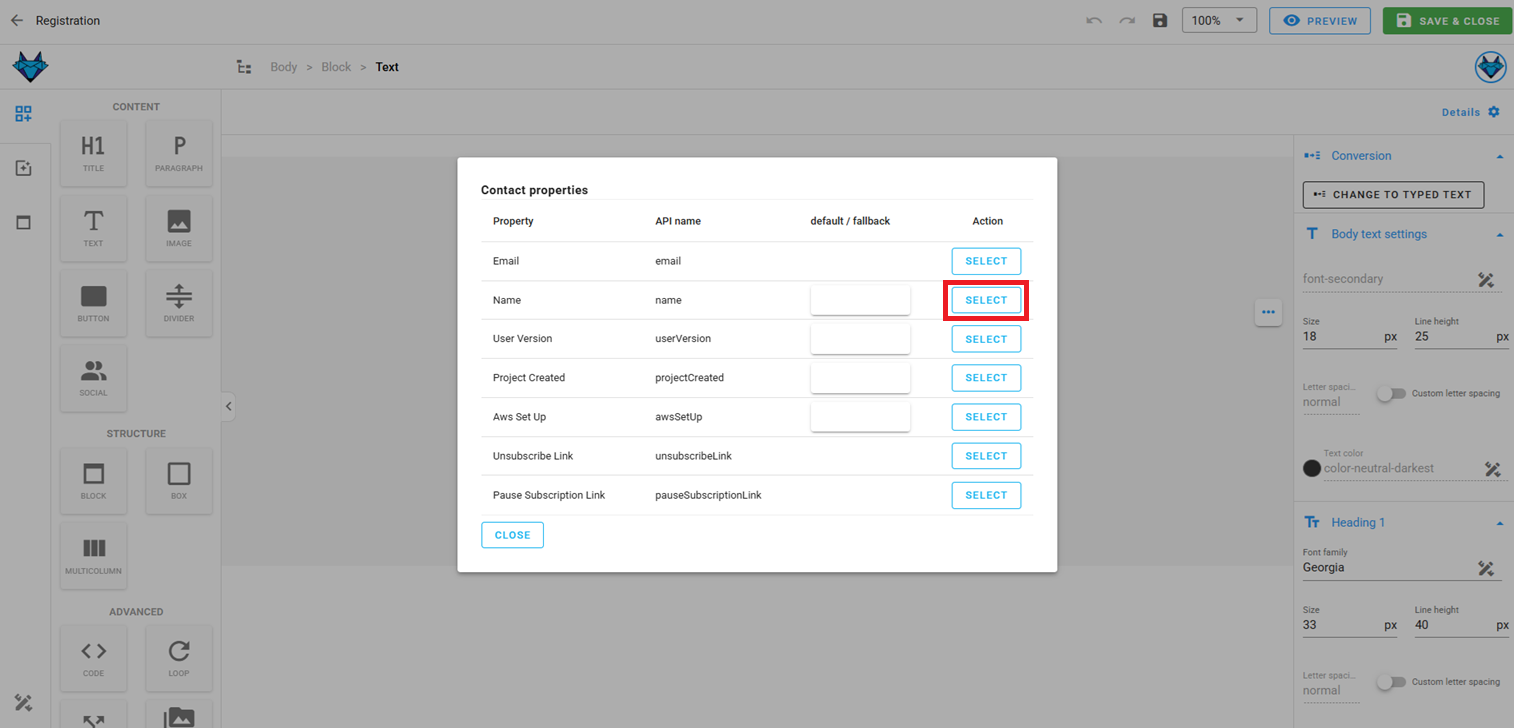Select the Social content block

click(93, 377)
